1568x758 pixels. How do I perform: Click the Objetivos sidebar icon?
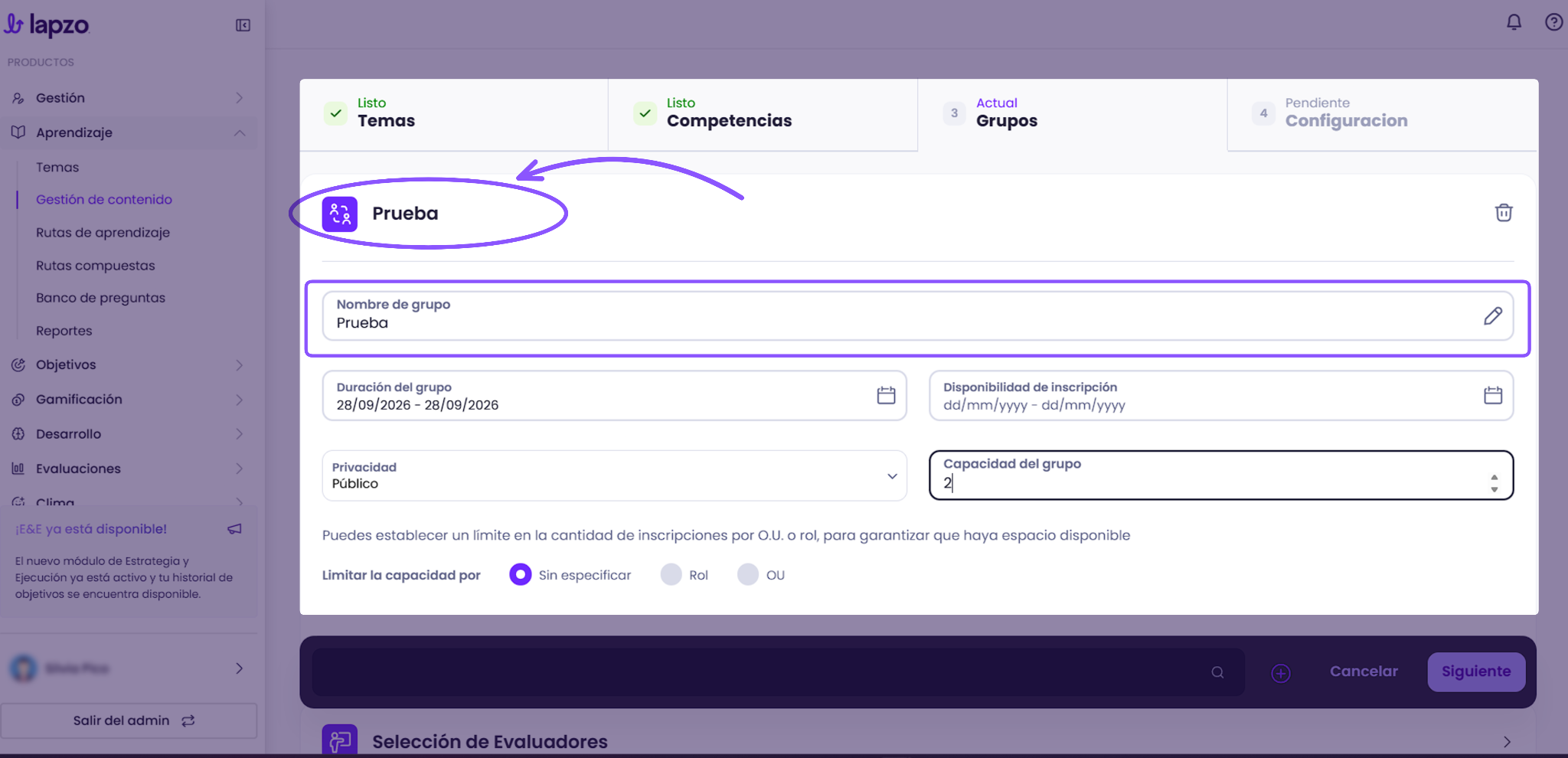tap(18, 365)
